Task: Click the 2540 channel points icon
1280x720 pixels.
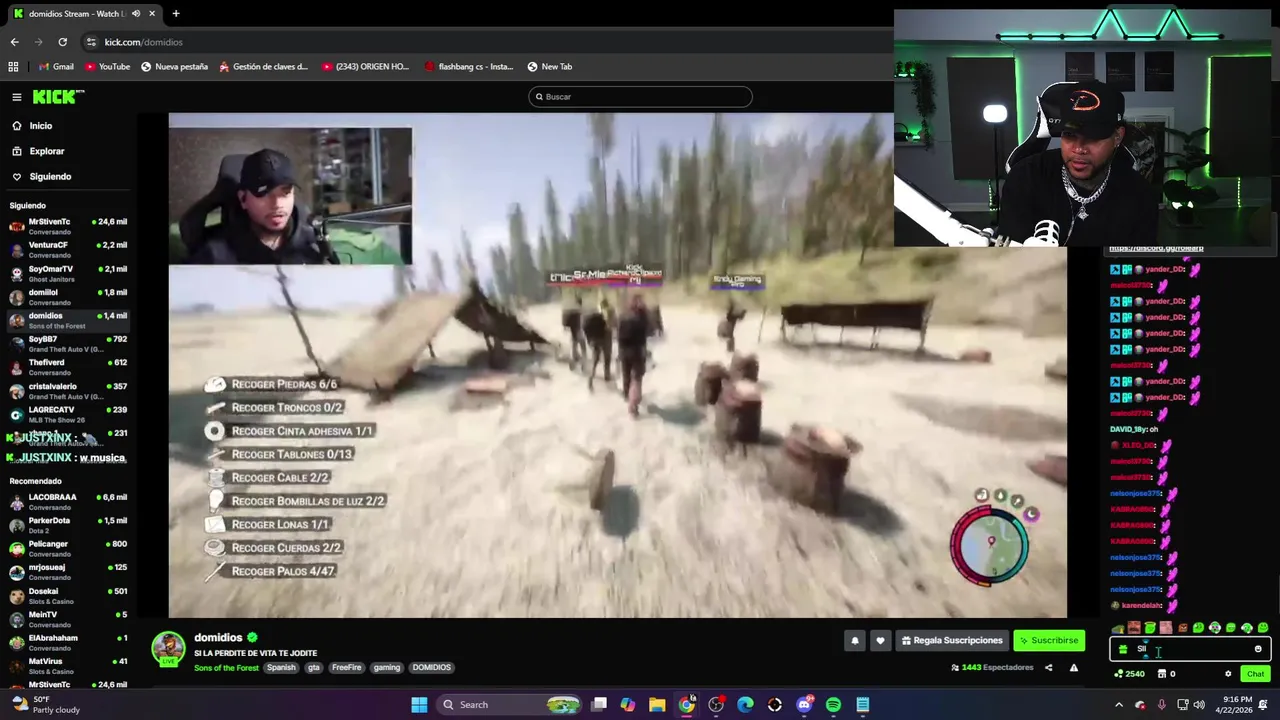Action: click(x=1129, y=674)
